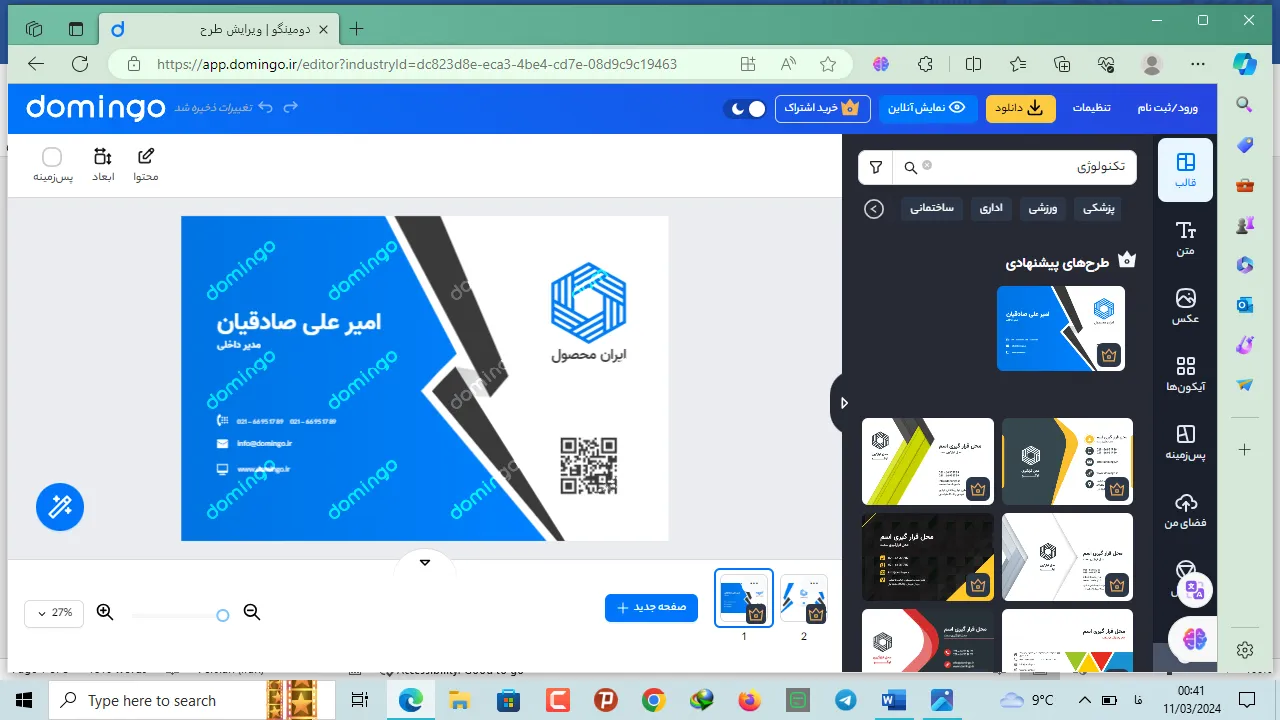Image resolution: width=1280 pixels, height=720 pixels.
Task: Click the خرید اشتراک subscription button
Action: tap(822, 108)
